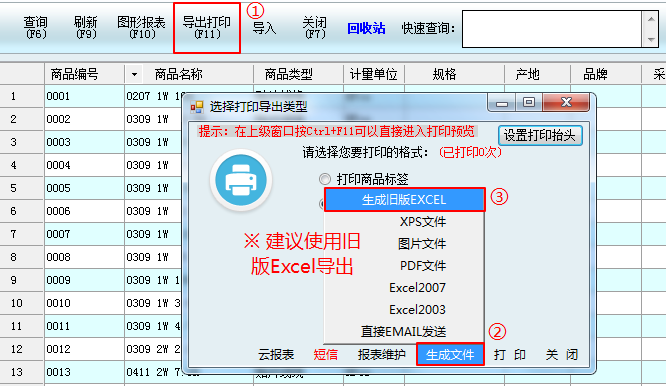This screenshot has height=386, width=666.
Task: Click the blue printer icon
Action: (241, 180)
